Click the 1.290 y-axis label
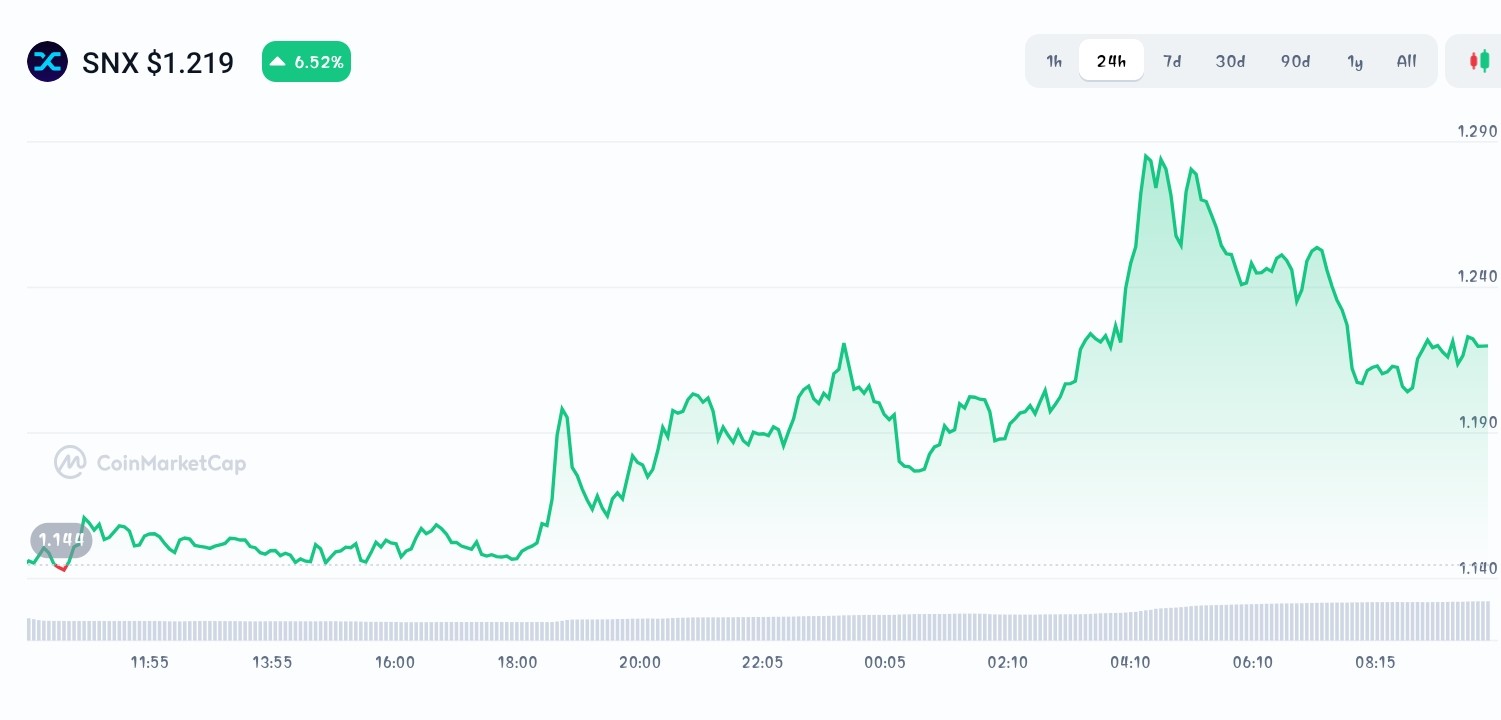 pos(1476,131)
